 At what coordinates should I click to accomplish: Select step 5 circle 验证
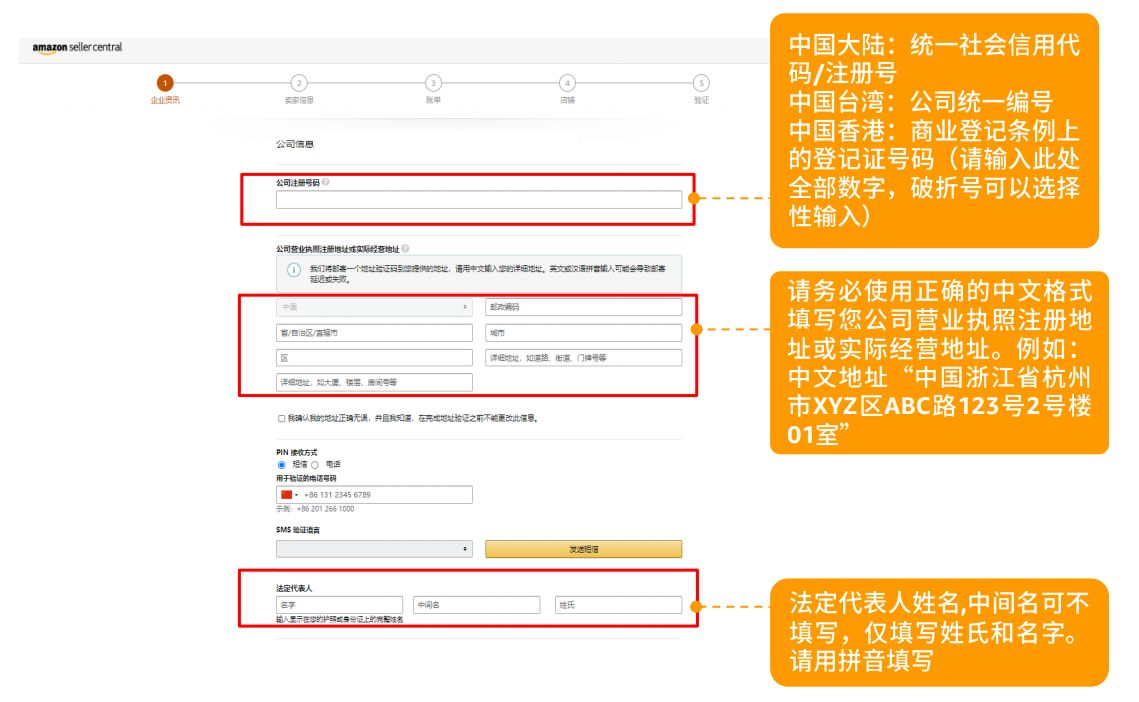701,83
